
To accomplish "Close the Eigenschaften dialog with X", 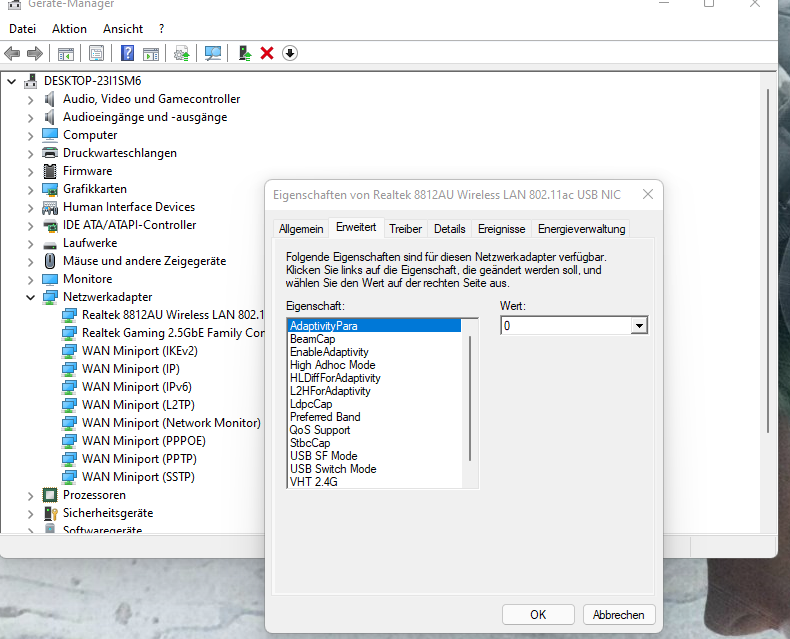I will click(648, 194).
